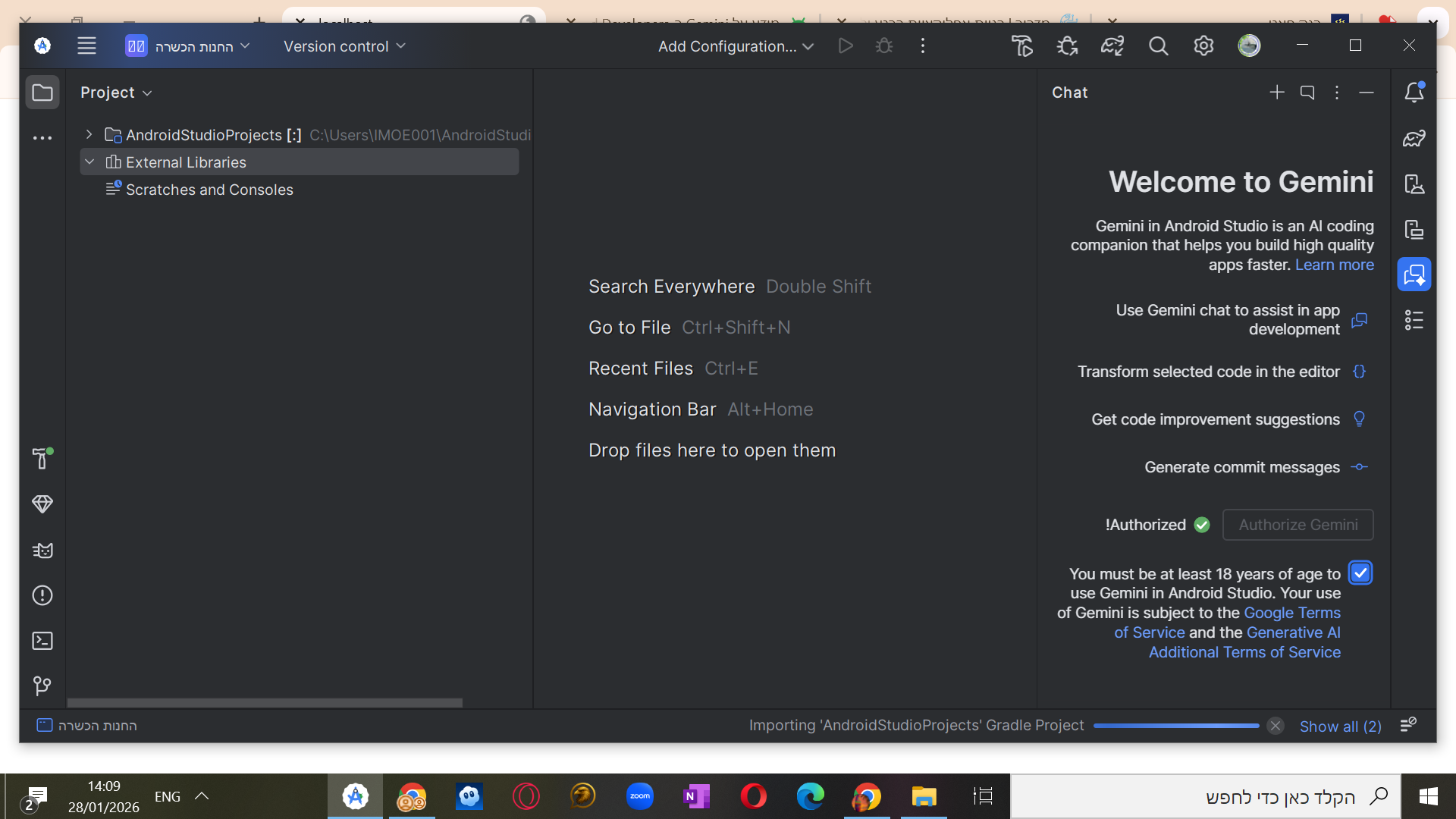Image resolution: width=1456 pixels, height=819 pixels.
Task: Open the Device Manager icon in right sidebar
Action: [x=1414, y=184]
